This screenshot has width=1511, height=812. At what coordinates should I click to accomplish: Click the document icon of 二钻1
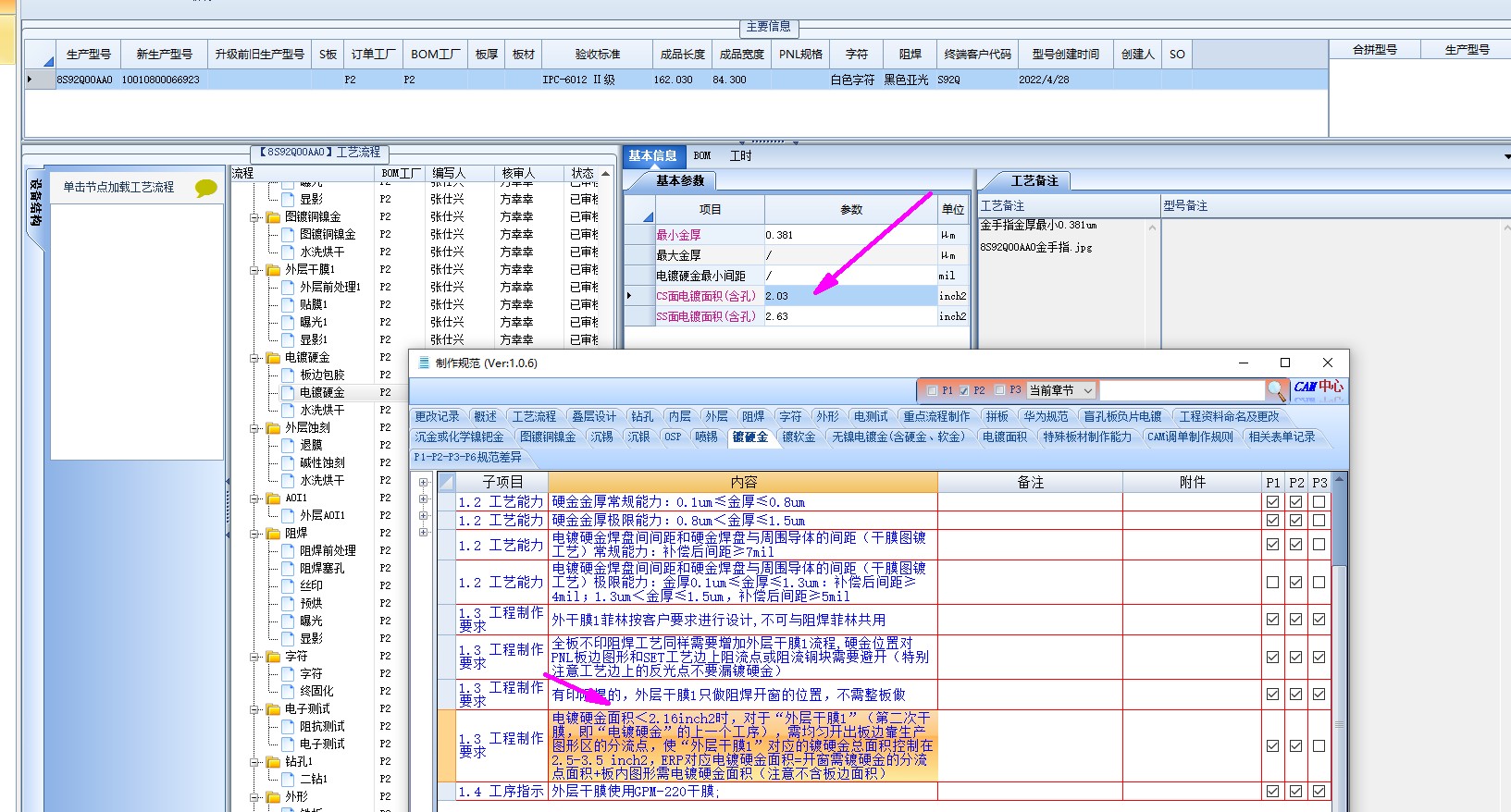[x=288, y=779]
